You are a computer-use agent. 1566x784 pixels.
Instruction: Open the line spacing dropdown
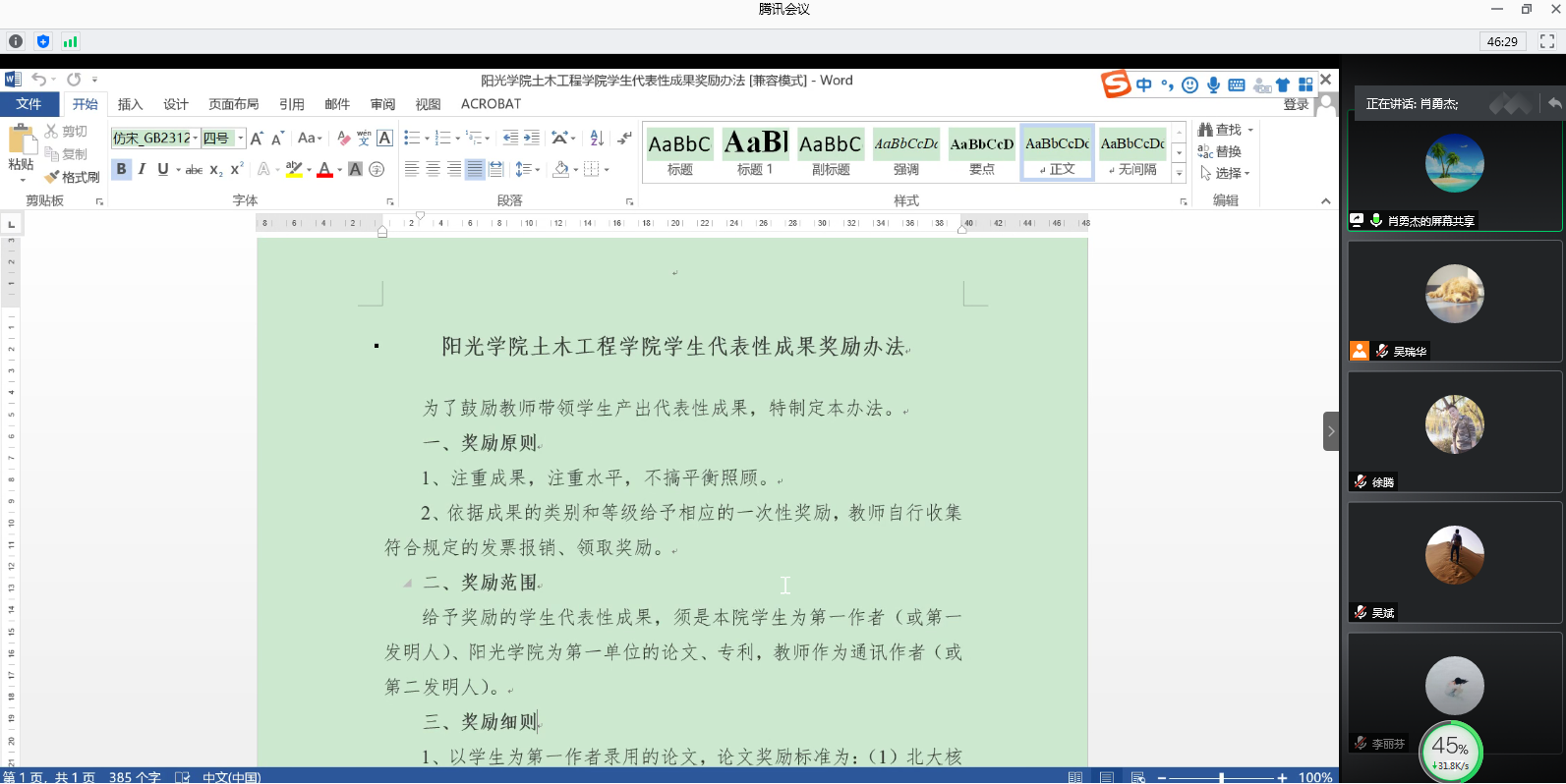coord(527,169)
